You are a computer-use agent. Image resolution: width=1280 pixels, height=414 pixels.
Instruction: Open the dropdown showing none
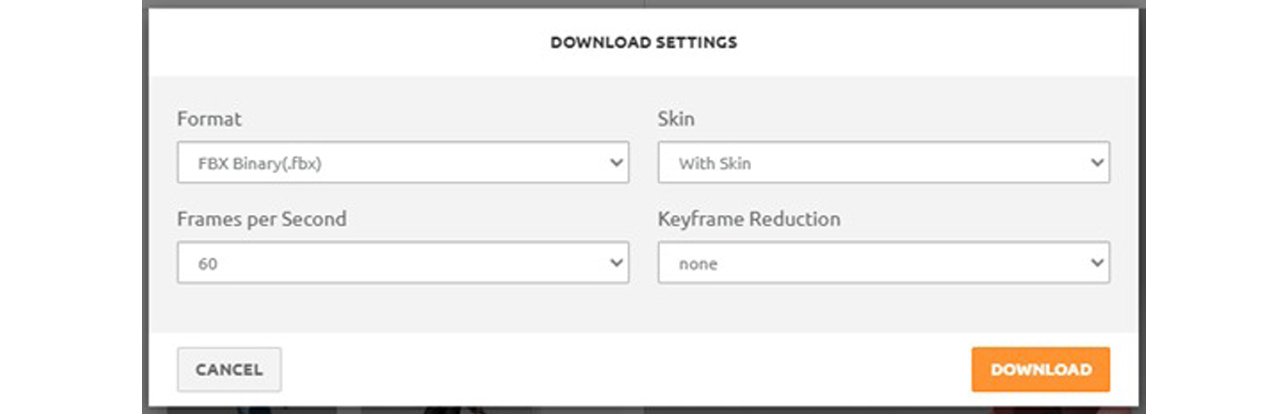point(870,263)
